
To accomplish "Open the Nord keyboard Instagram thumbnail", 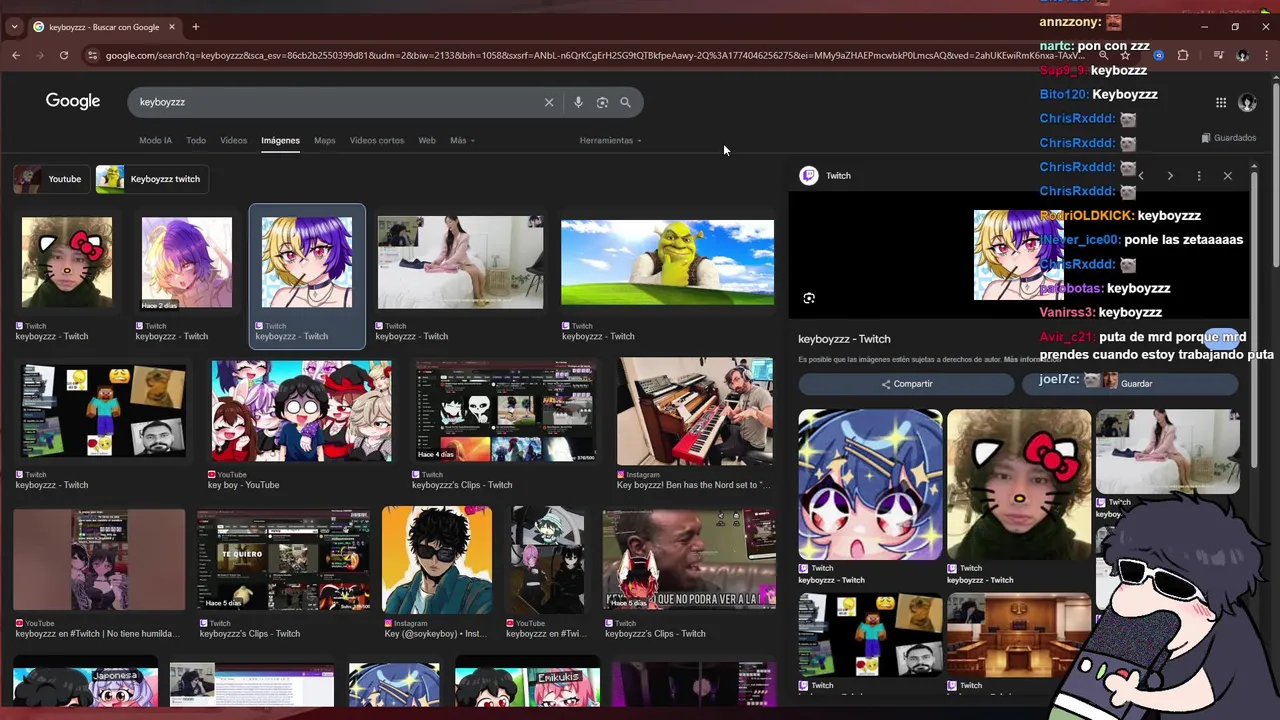I will pos(695,411).
